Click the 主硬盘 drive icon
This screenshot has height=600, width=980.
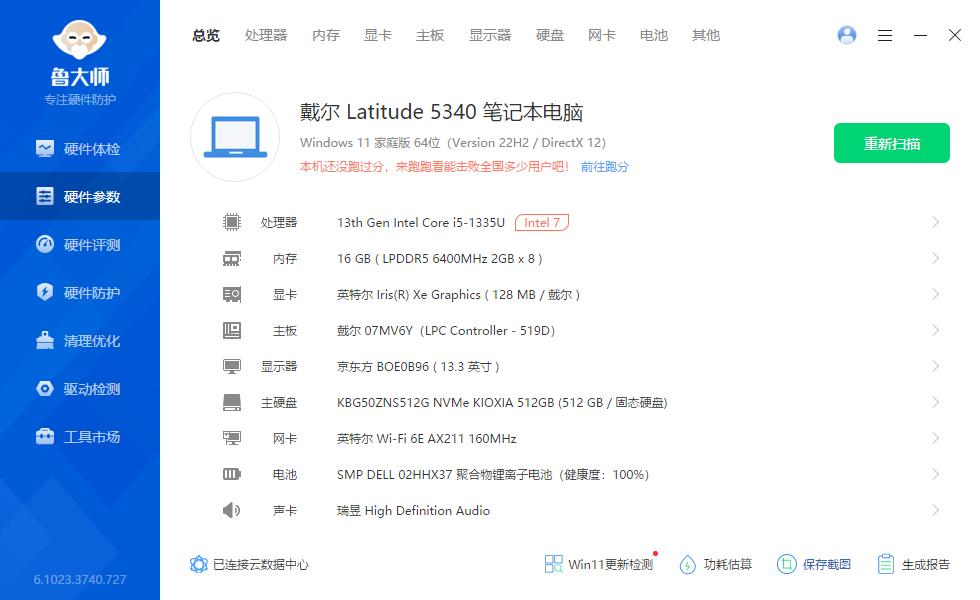click(x=232, y=402)
